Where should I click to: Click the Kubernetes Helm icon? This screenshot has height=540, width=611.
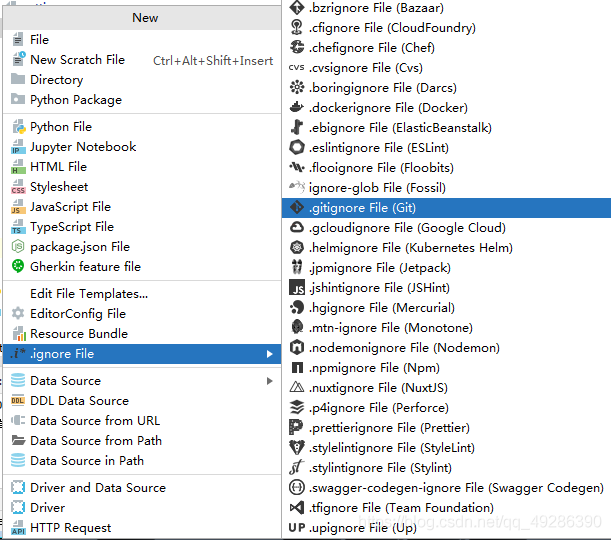pos(297,247)
